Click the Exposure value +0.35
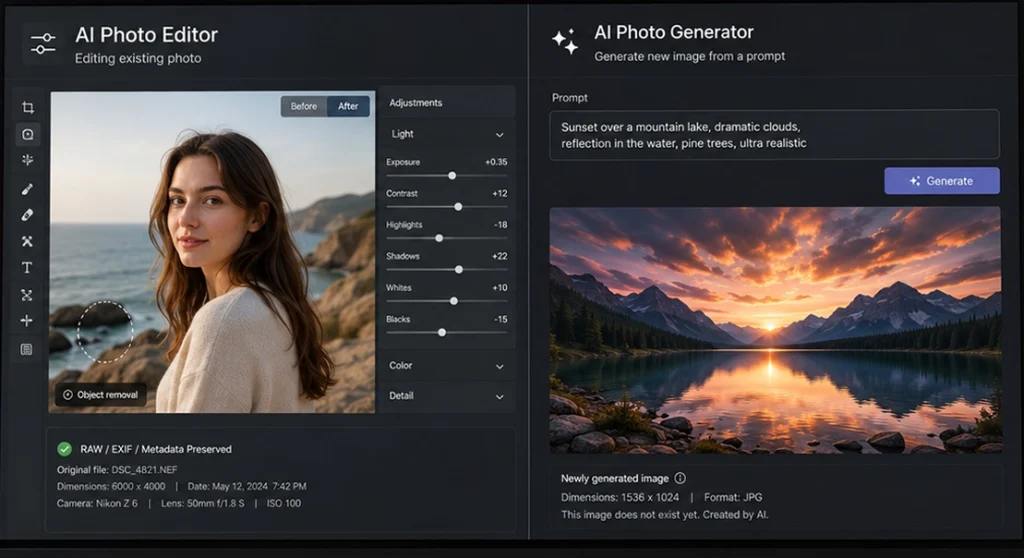The width and height of the screenshot is (1024, 558). pos(496,162)
